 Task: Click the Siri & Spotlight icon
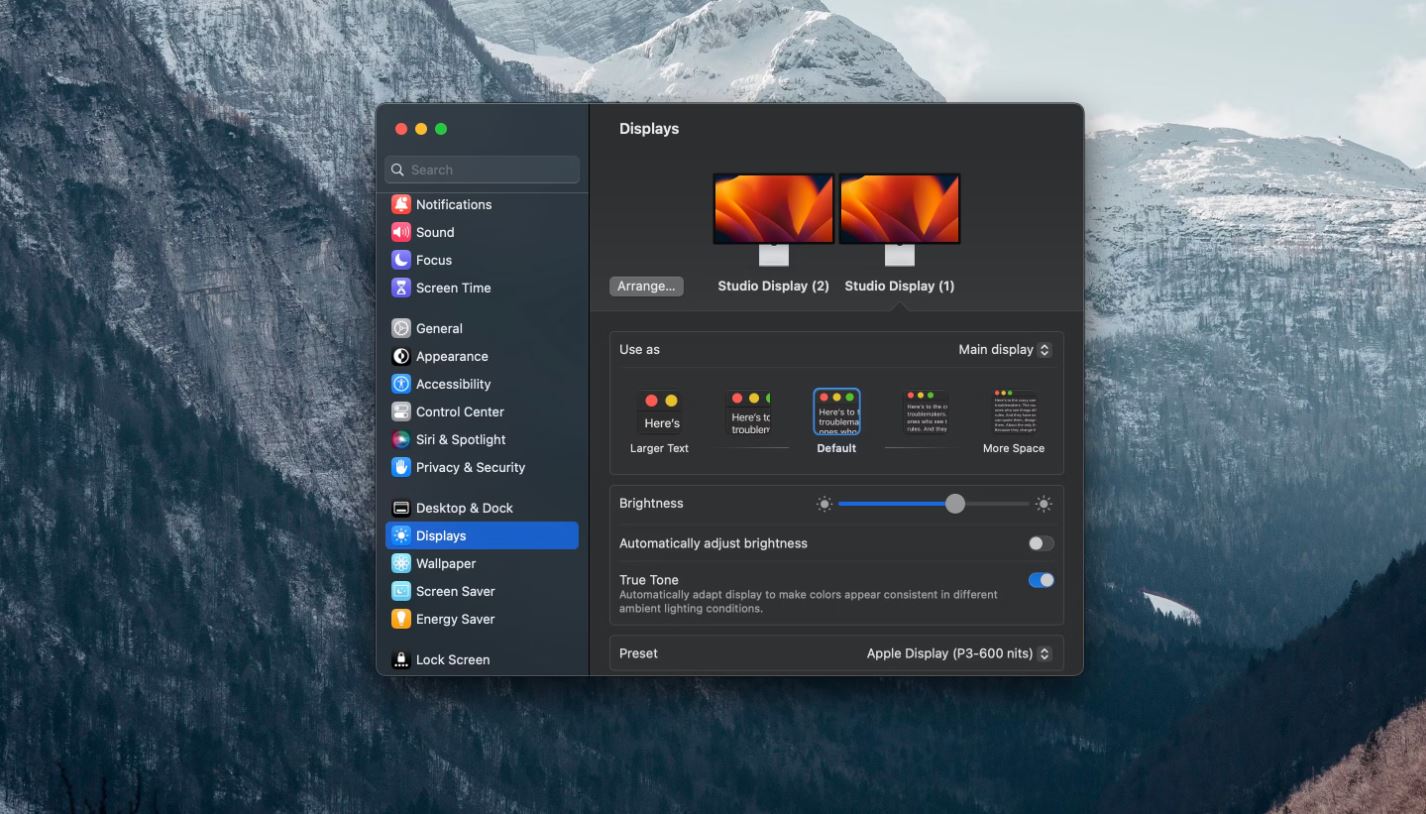point(401,440)
